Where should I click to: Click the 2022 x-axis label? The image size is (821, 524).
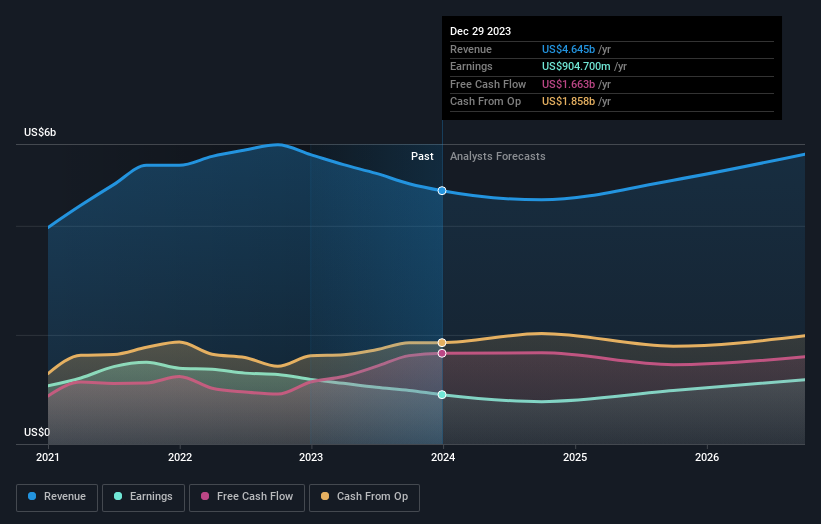point(180,457)
